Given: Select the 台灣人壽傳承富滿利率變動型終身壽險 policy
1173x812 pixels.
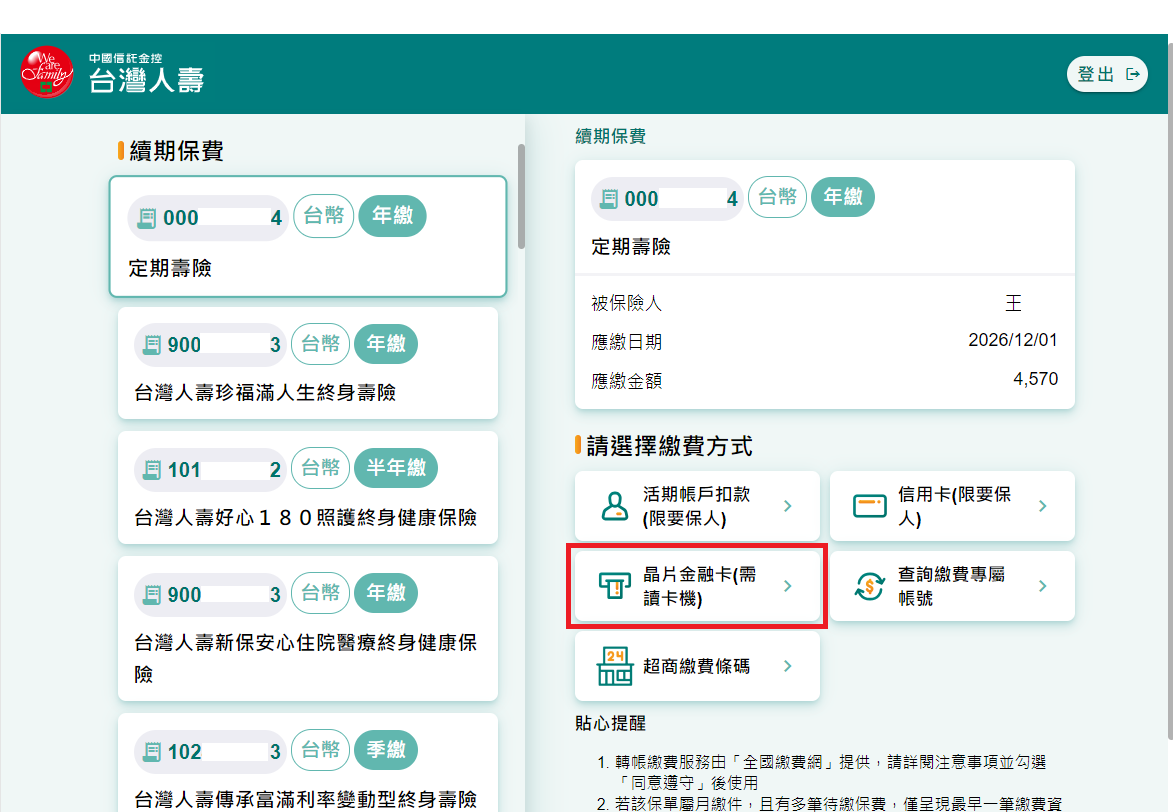Looking at the screenshot, I should (x=308, y=763).
